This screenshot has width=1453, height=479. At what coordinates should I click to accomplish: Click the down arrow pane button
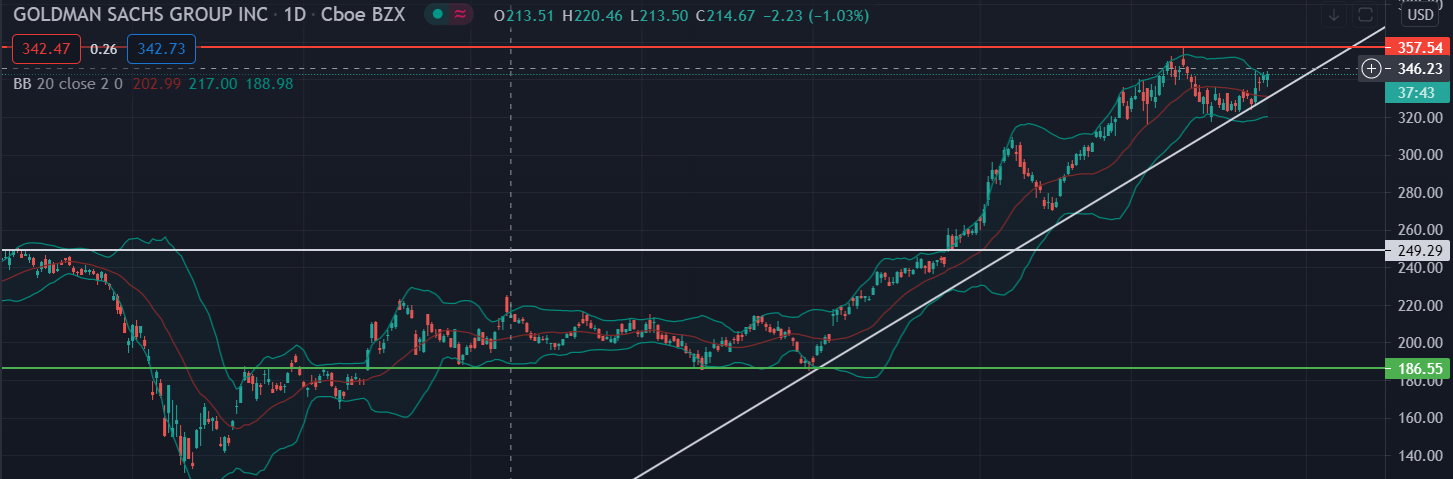point(1334,15)
